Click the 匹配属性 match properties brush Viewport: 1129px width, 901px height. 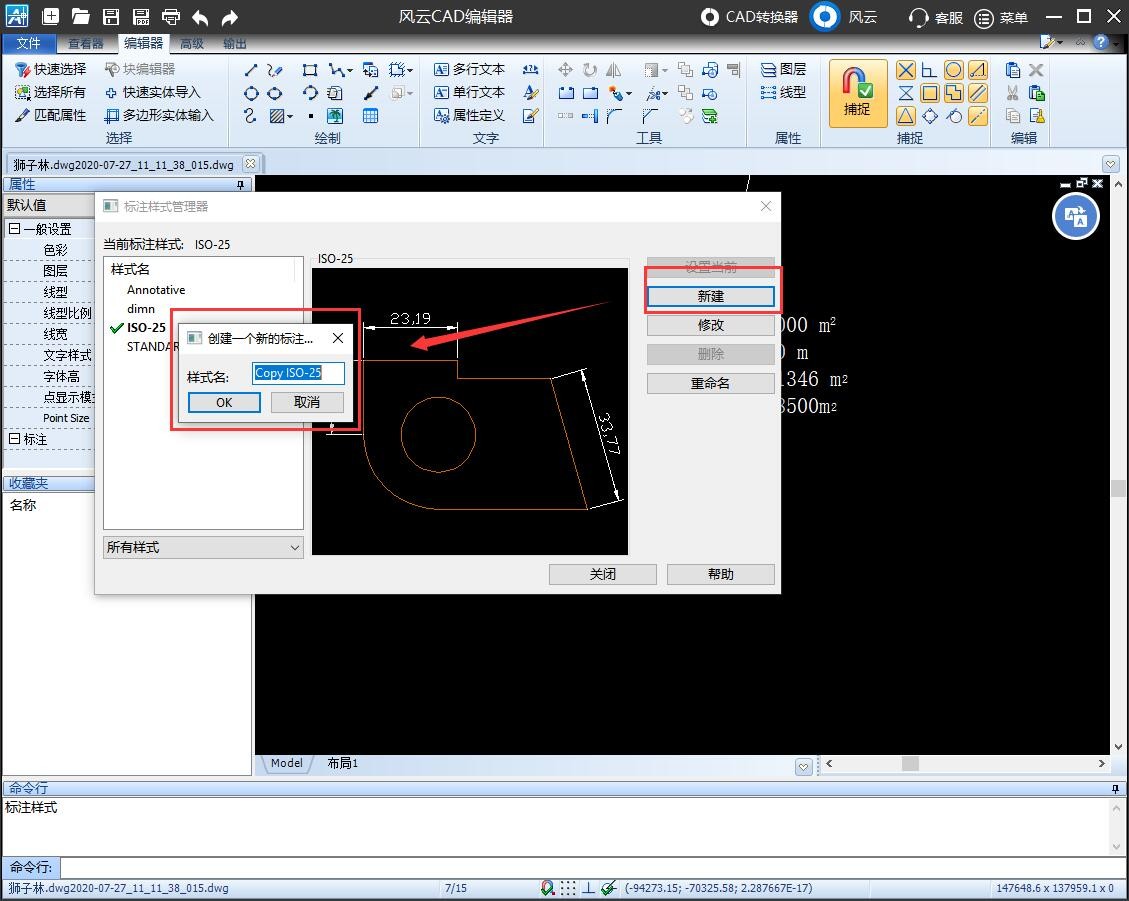[22, 115]
